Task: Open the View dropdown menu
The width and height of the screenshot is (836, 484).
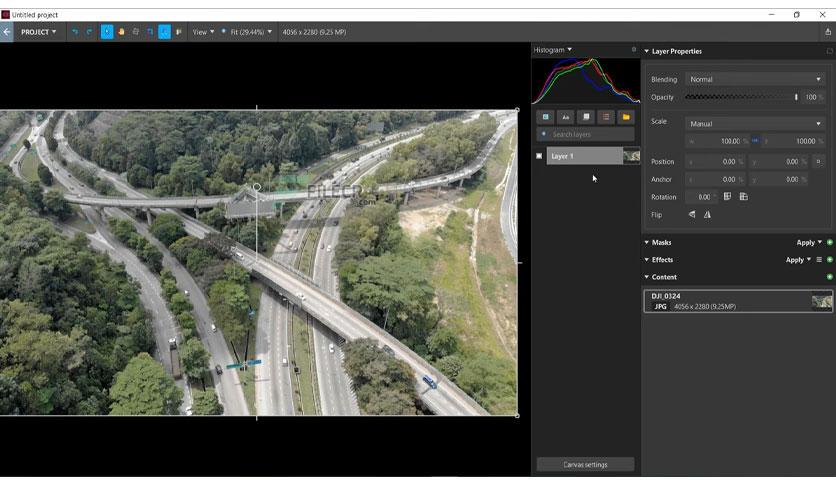Action: click(203, 32)
